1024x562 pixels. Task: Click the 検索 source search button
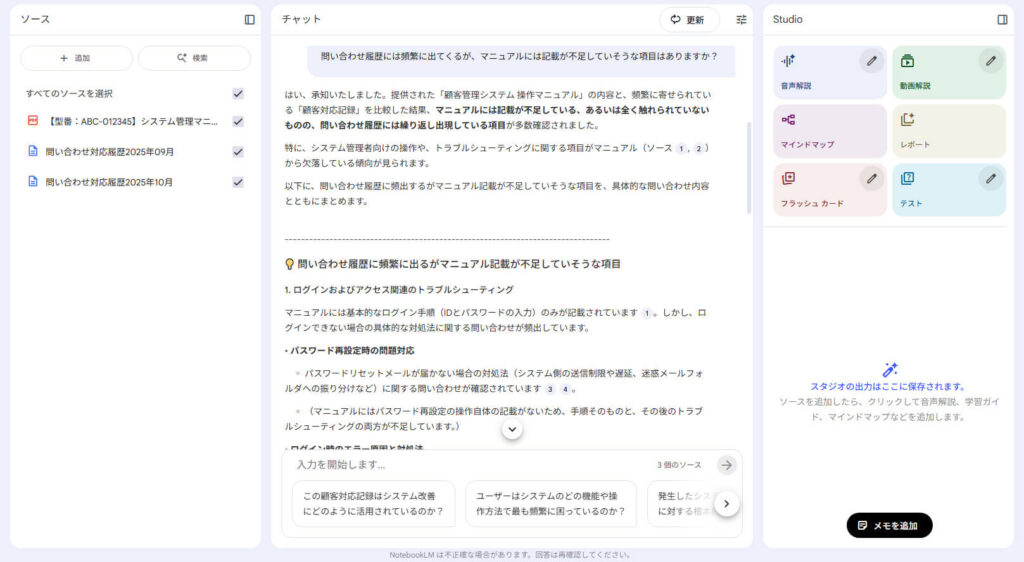click(x=194, y=58)
